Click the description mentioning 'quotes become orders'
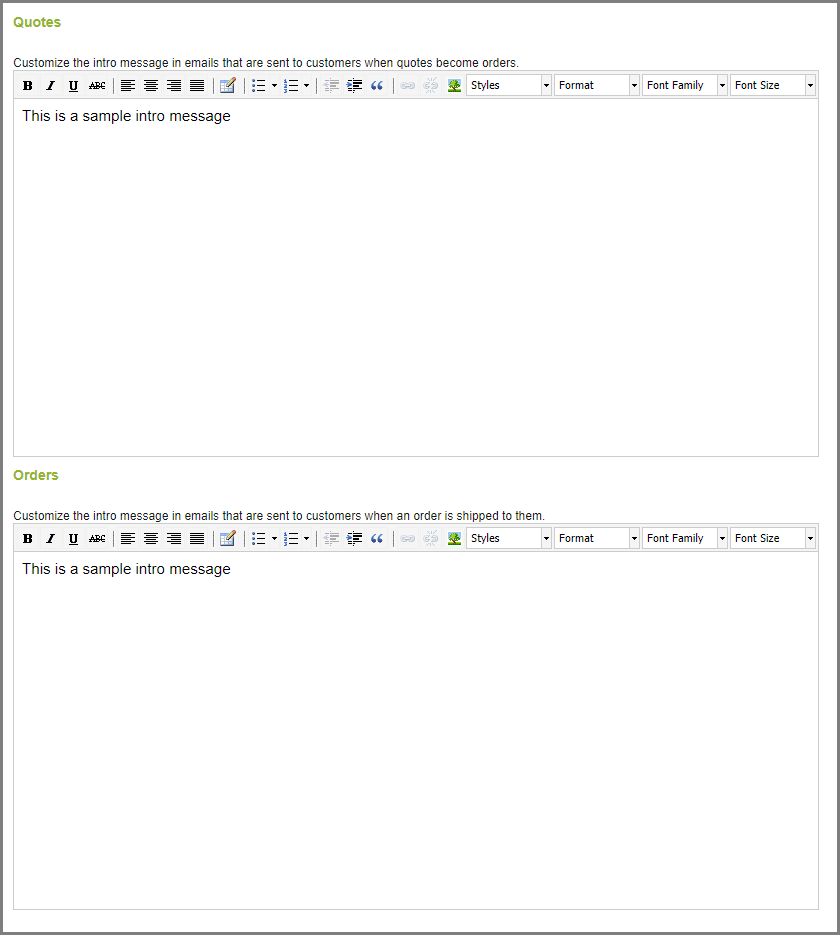Screen dimensions: 840x935 (266, 63)
